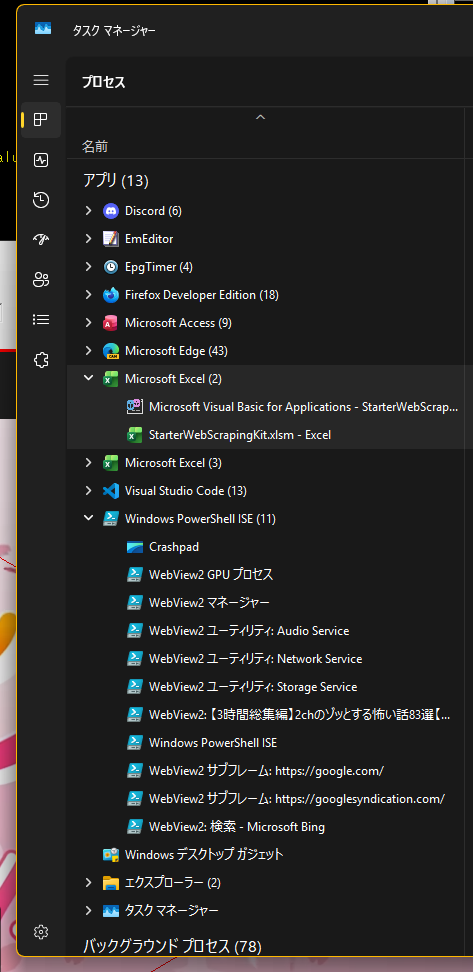Expand the エクスプローラー (2) group
The height and width of the screenshot is (972, 473).
coord(88,883)
